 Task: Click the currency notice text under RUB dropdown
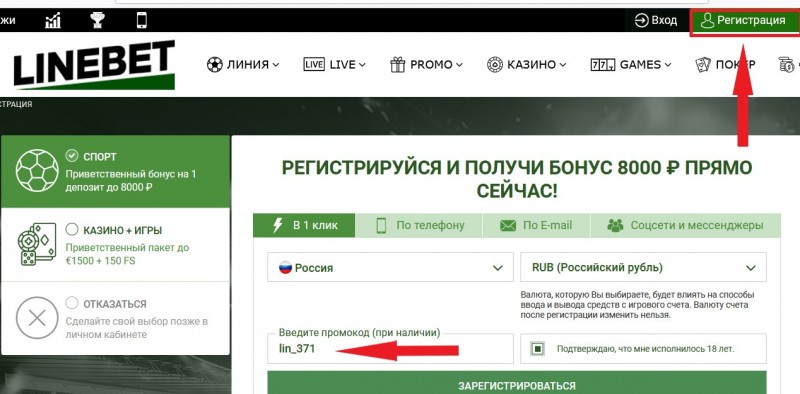638,305
